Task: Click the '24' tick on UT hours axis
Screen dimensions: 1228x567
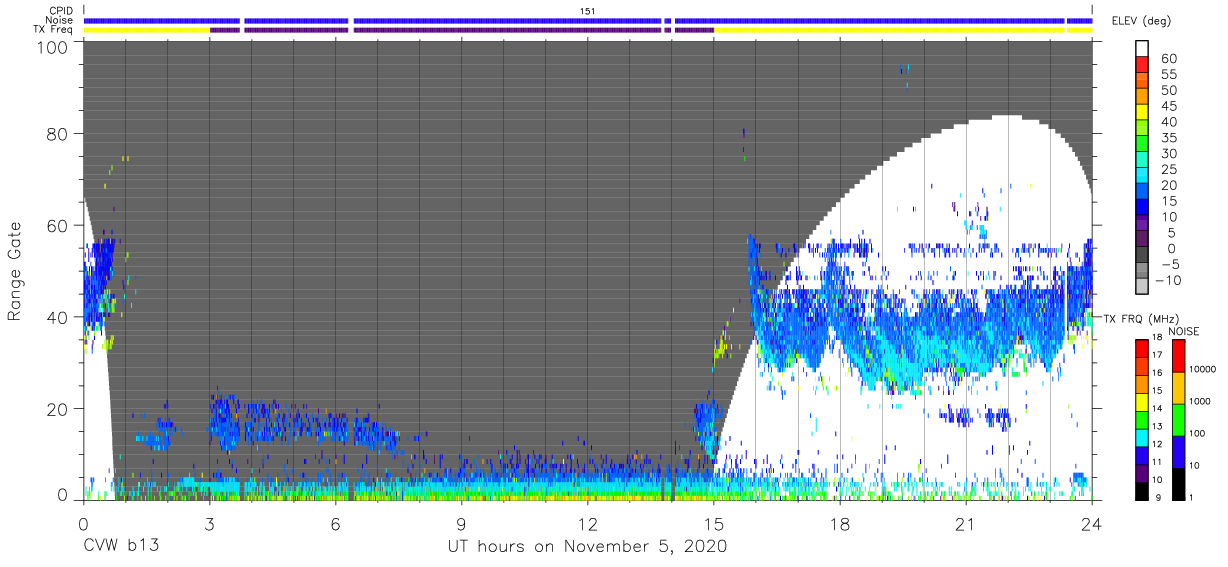Action: [1091, 523]
